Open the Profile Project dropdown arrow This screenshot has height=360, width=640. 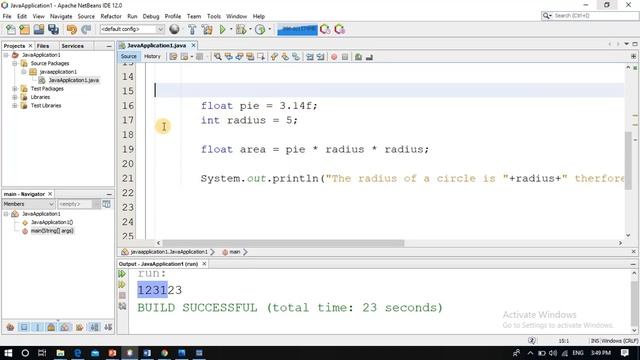pyautogui.click(x=269, y=29)
